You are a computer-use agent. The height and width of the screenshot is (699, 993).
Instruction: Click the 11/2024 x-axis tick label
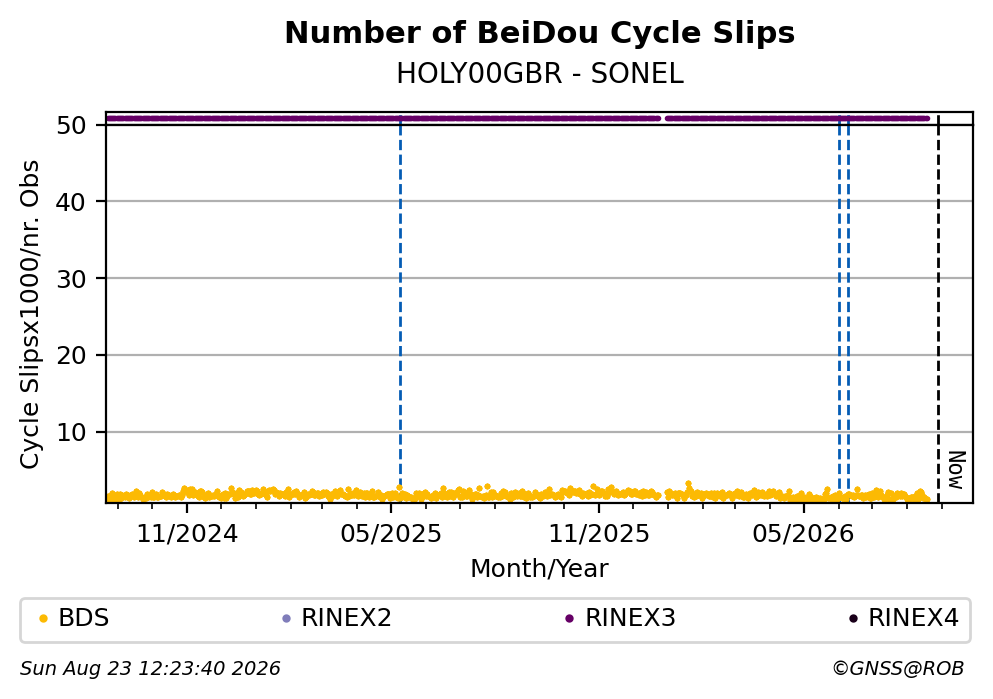coord(187,534)
